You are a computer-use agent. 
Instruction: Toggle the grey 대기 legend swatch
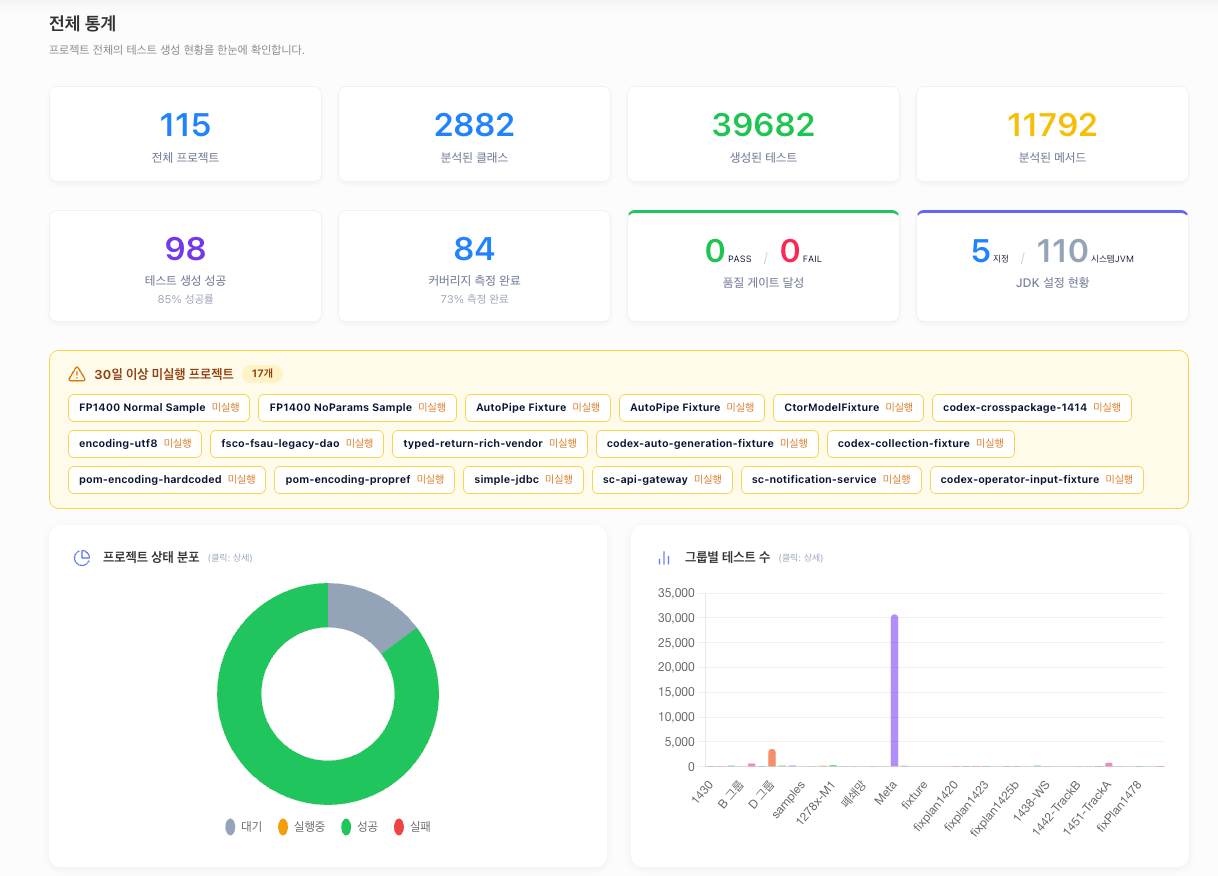[231, 827]
